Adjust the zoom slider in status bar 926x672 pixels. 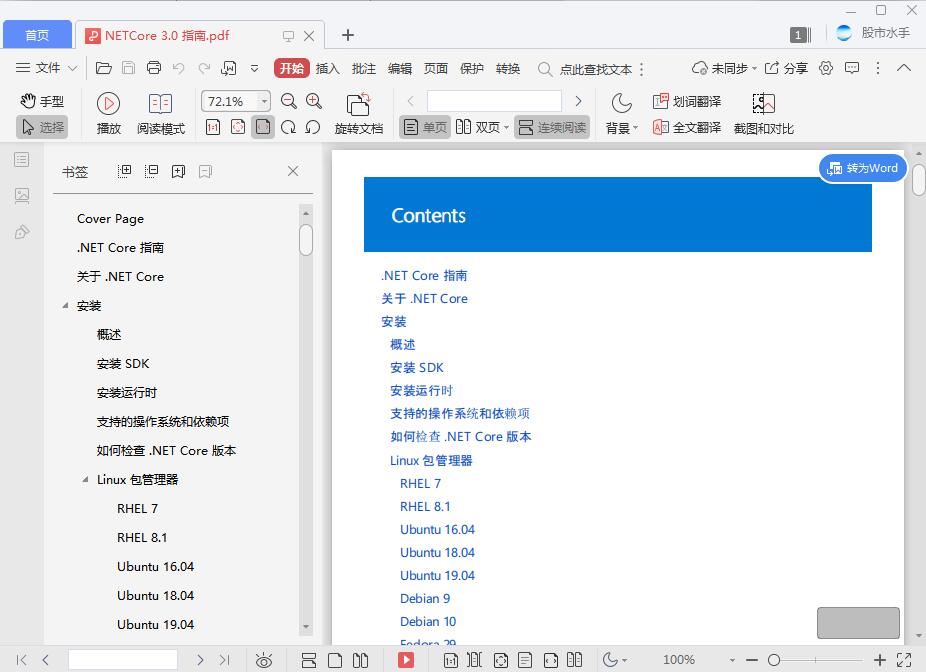coord(775,660)
